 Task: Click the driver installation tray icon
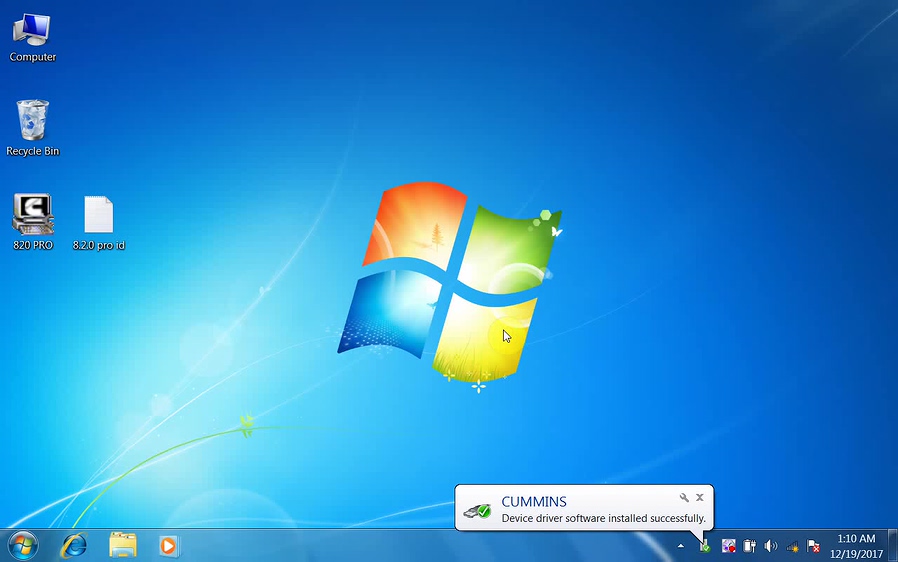[x=704, y=546]
